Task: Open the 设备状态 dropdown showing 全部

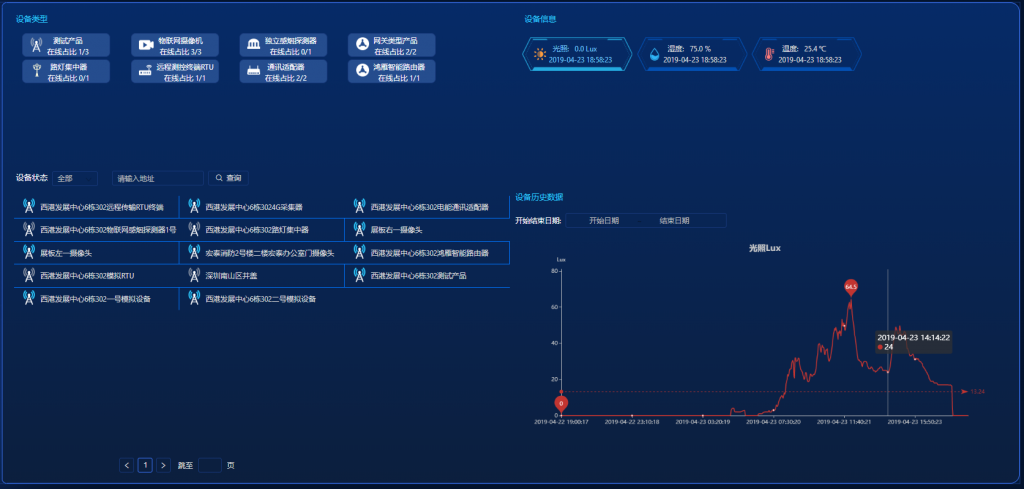Action: coord(76,178)
